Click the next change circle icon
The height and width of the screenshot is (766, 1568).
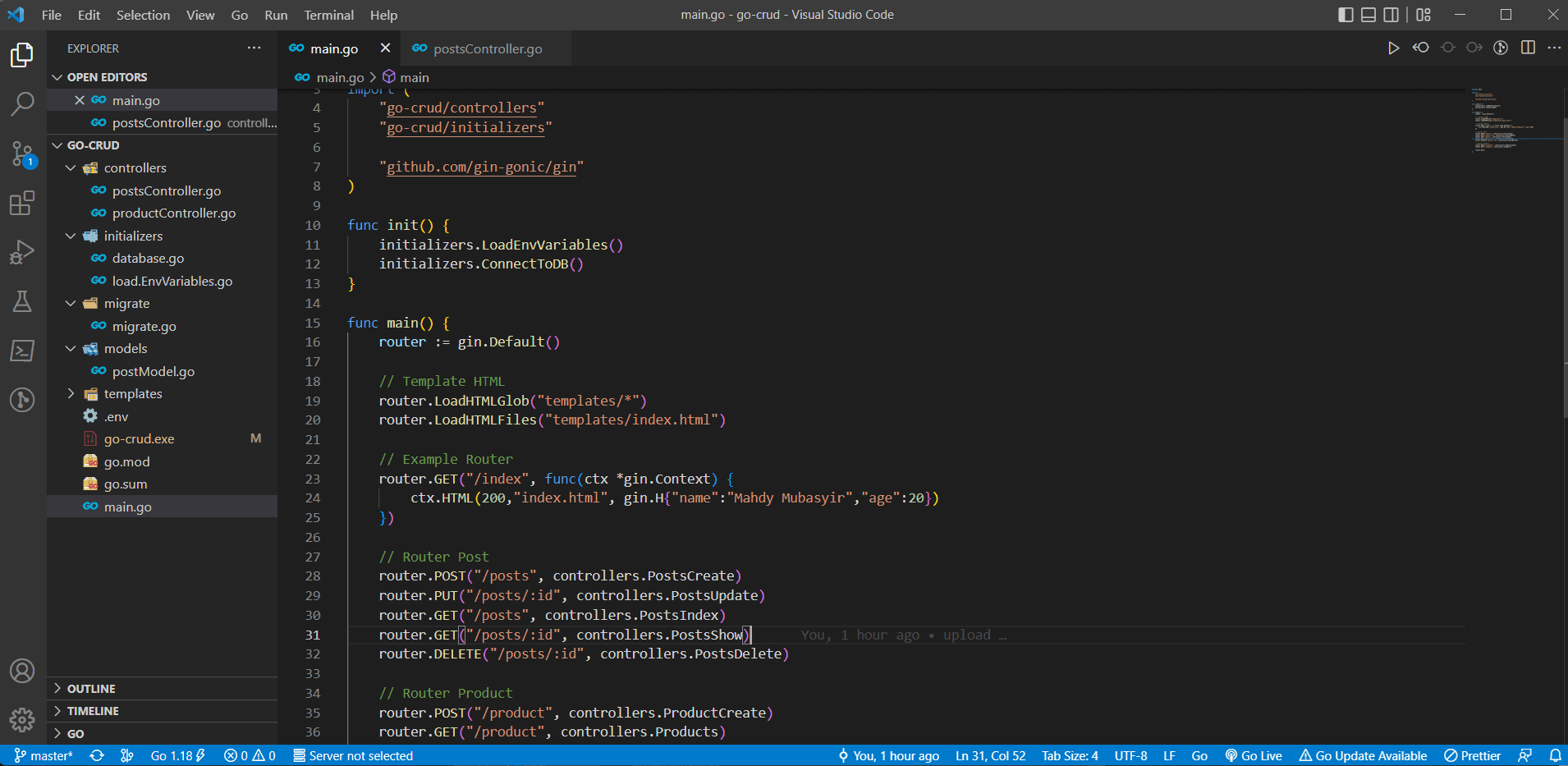[x=1474, y=48]
